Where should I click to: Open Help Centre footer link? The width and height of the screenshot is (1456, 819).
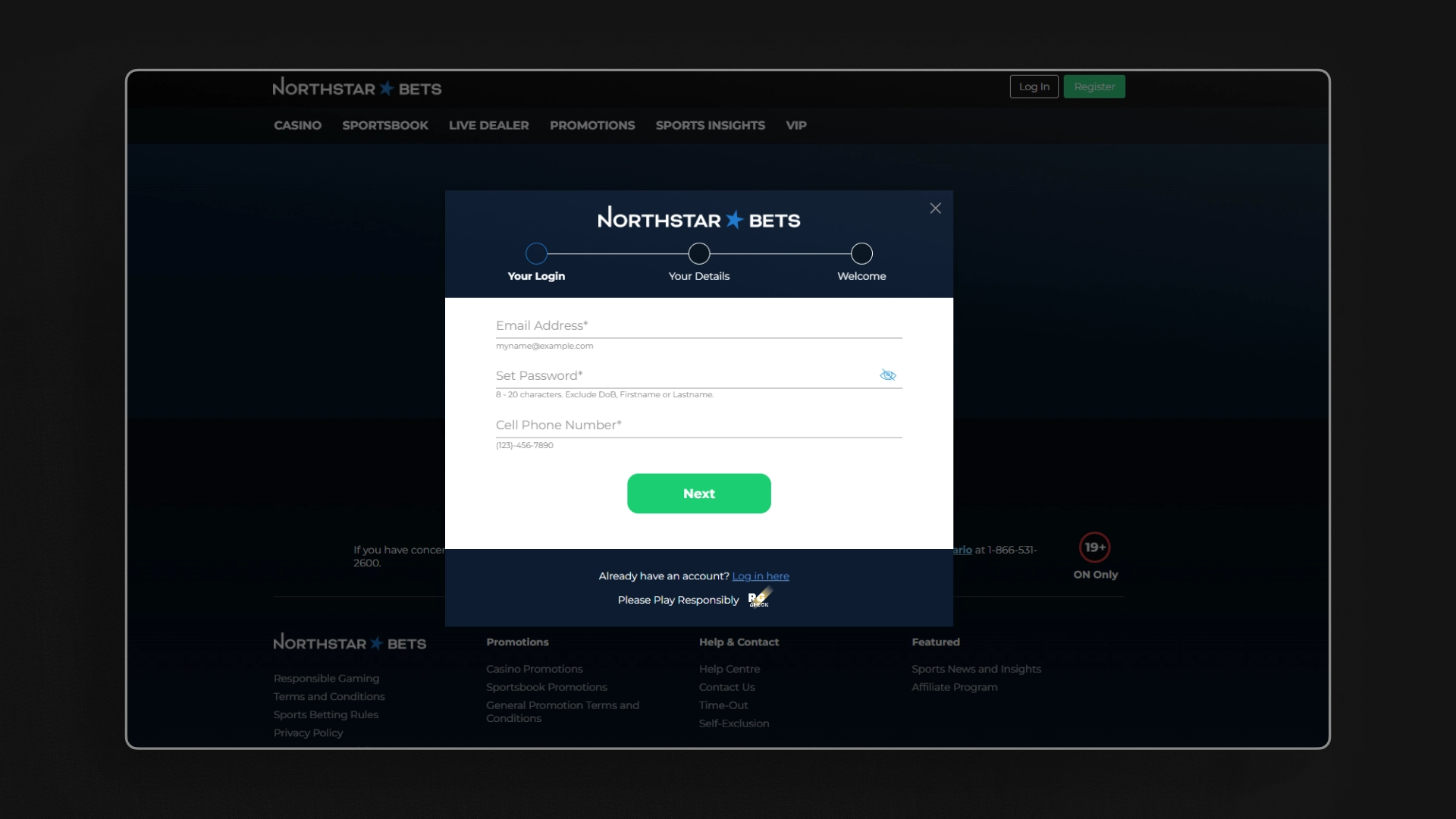[x=730, y=670]
